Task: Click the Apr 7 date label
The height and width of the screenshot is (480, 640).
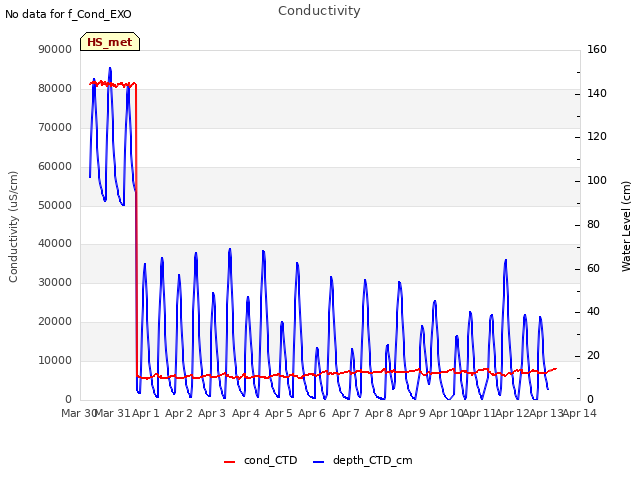Action: (x=346, y=413)
